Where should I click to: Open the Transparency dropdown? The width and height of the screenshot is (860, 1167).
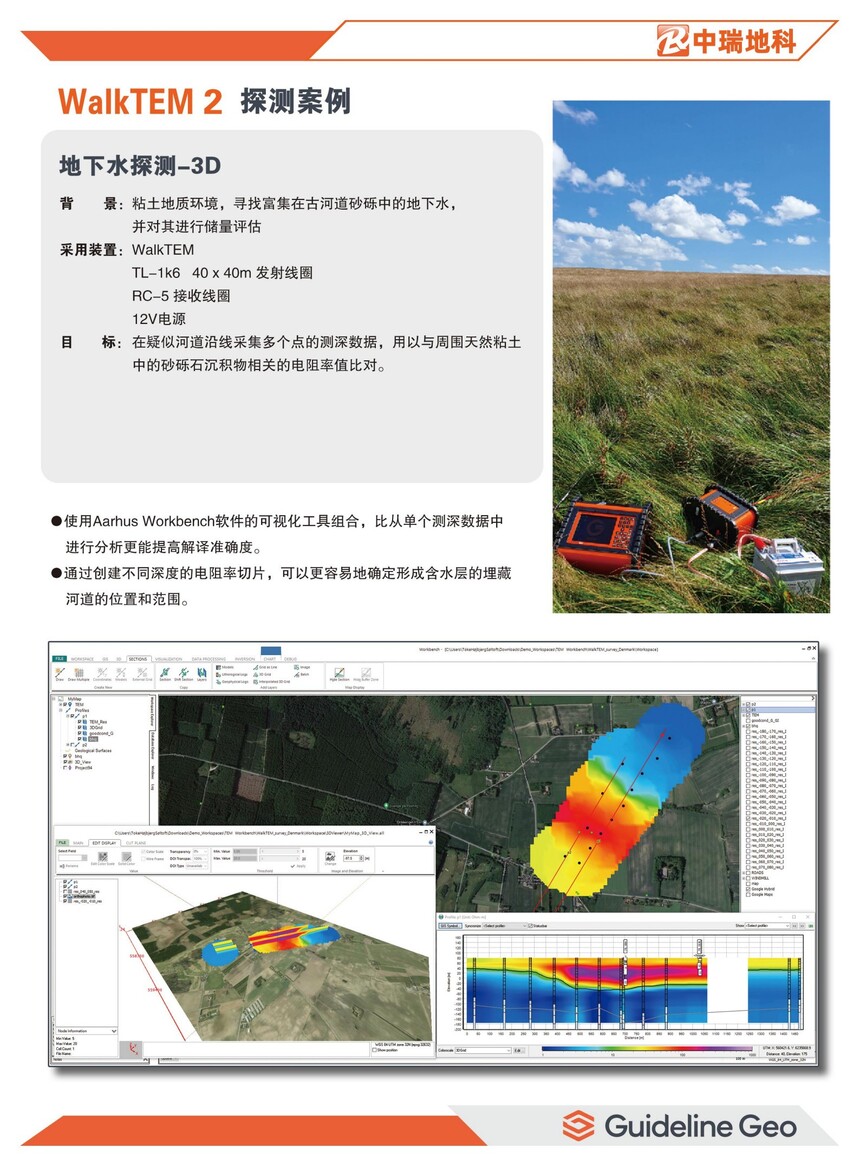(200, 851)
